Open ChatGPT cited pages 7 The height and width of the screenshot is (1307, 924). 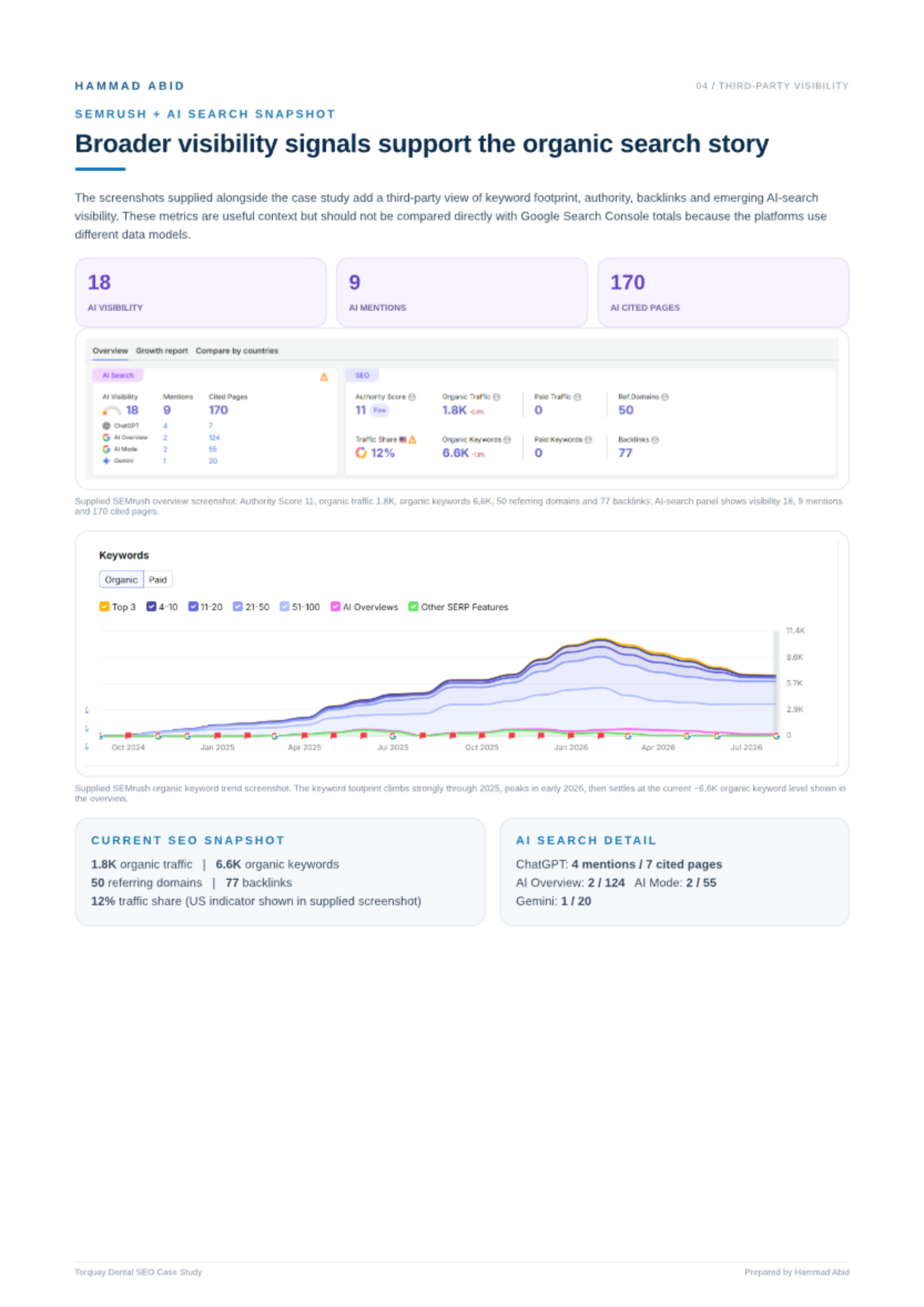pyautogui.click(x=211, y=426)
